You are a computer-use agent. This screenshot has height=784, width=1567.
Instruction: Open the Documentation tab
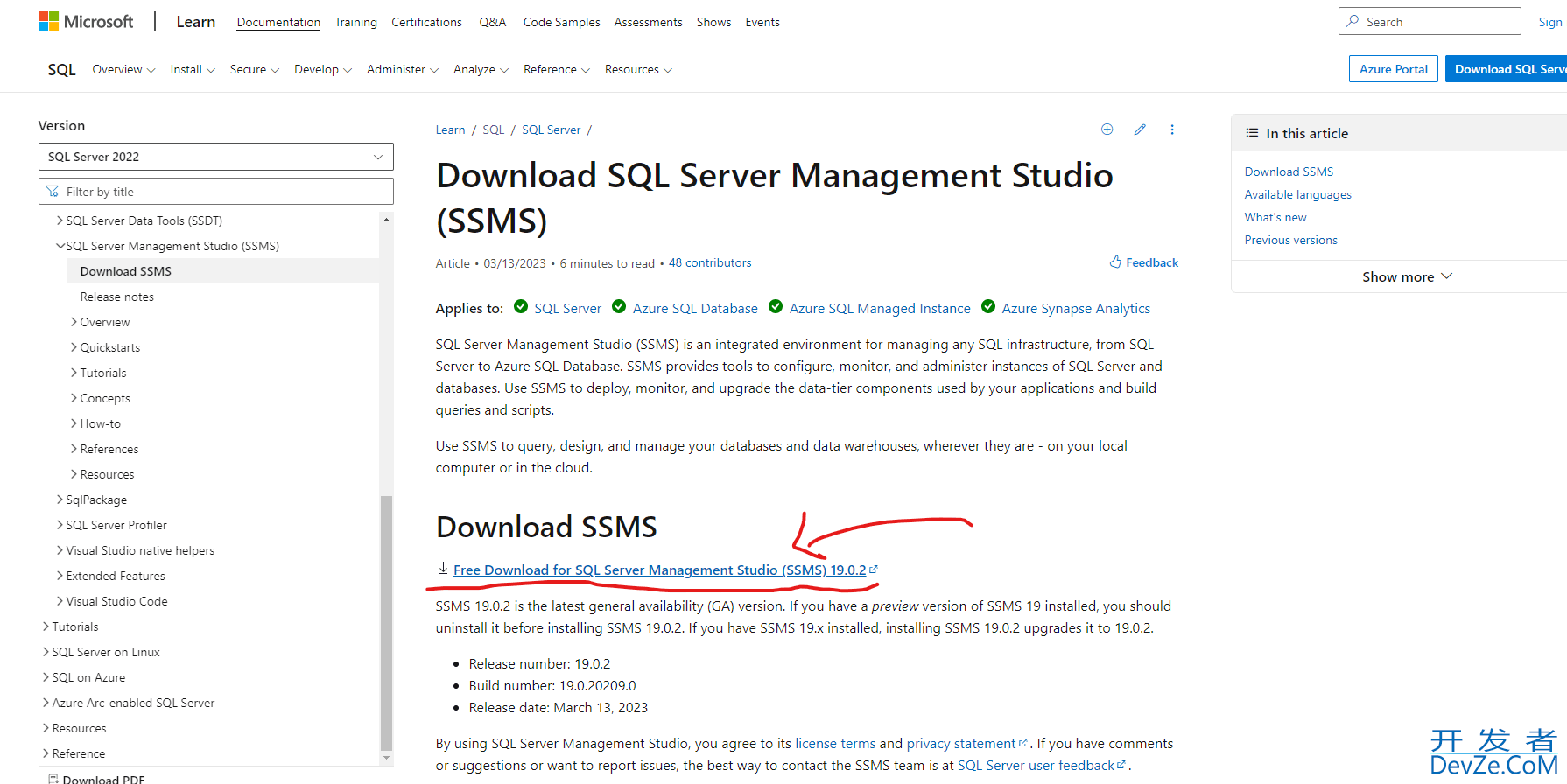(x=278, y=22)
